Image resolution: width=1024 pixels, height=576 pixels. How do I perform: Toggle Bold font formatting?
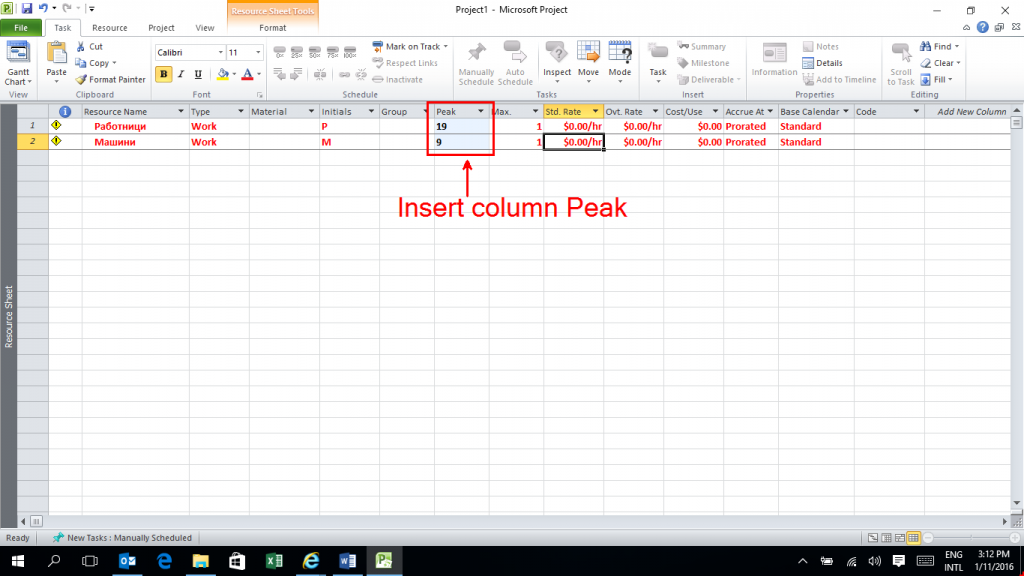(x=163, y=74)
